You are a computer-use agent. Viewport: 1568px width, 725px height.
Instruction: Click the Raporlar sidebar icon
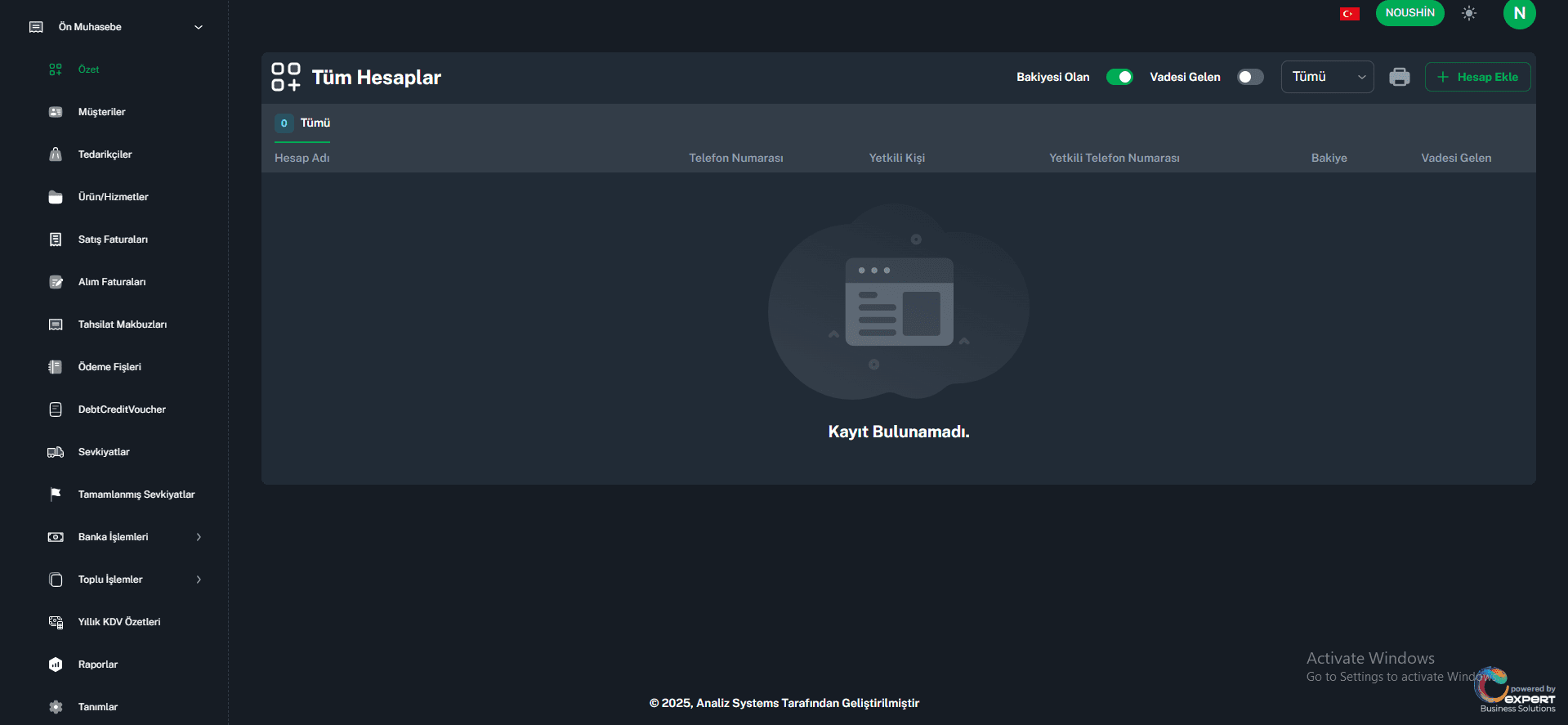pyautogui.click(x=56, y=665)
